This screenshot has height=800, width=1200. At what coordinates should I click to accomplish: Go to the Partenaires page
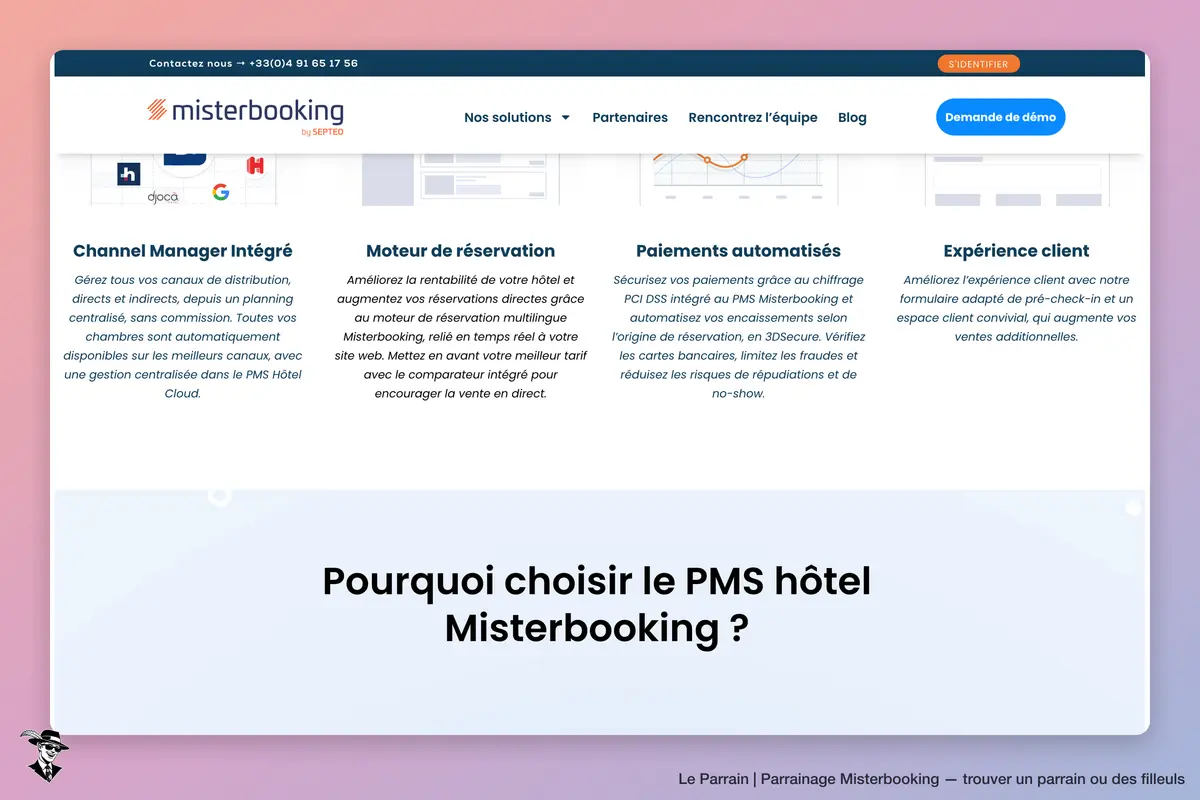tap(630, 117)
